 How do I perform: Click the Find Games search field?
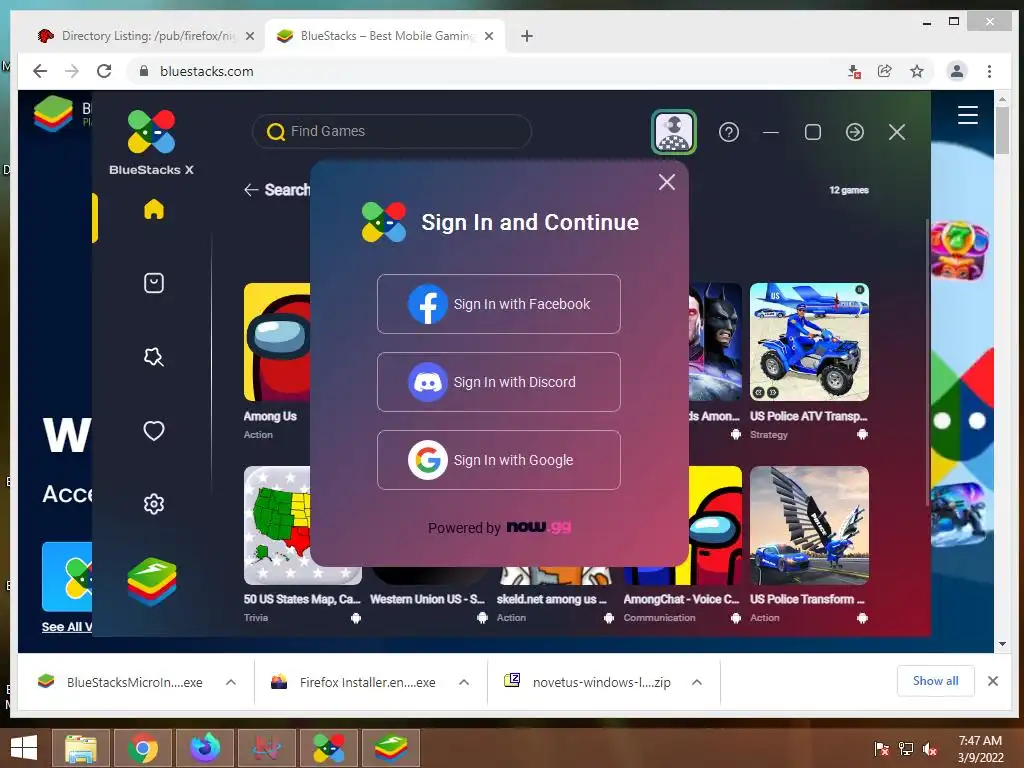(392, 131)
